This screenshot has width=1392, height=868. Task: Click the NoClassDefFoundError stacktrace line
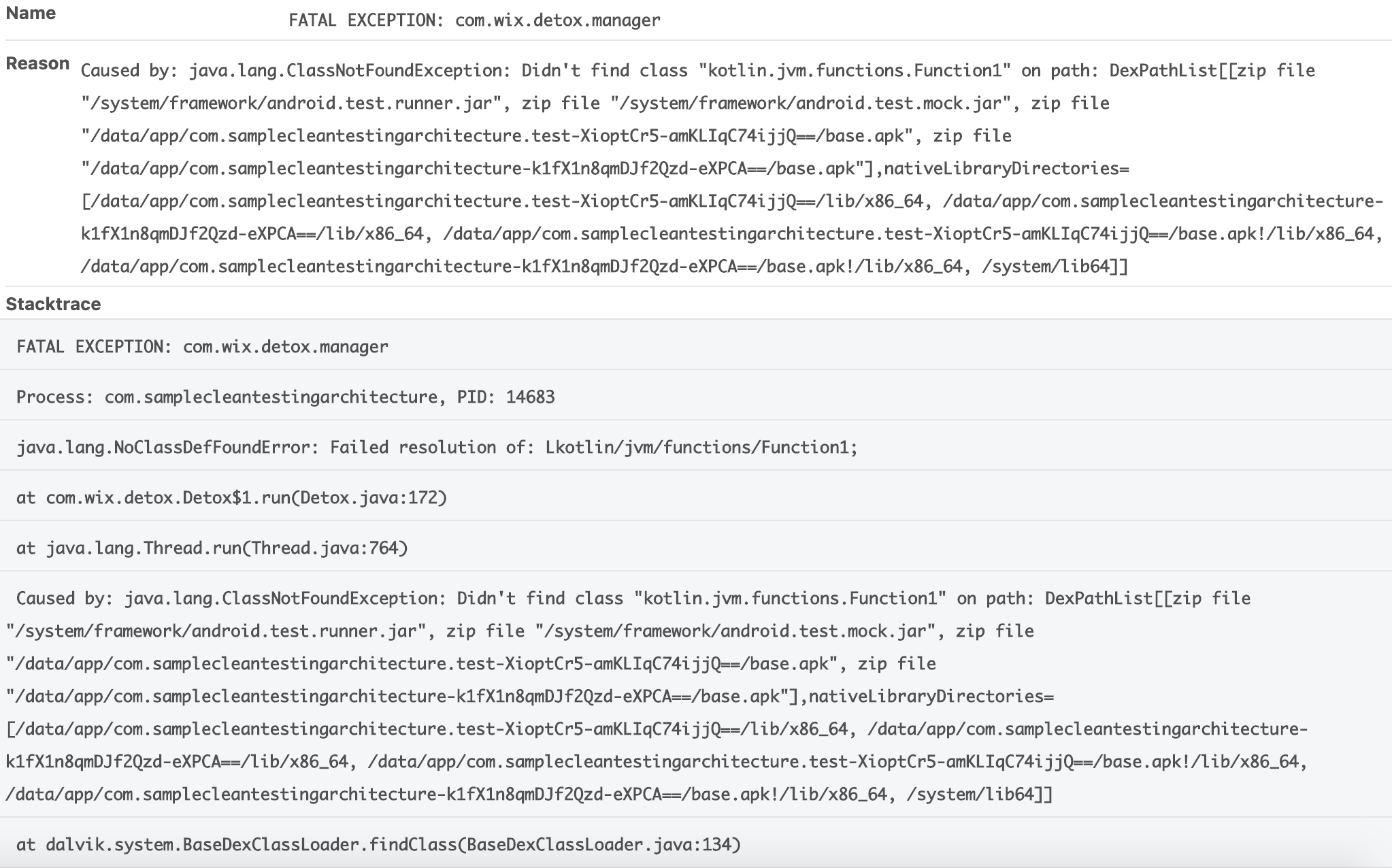point(696,446)
